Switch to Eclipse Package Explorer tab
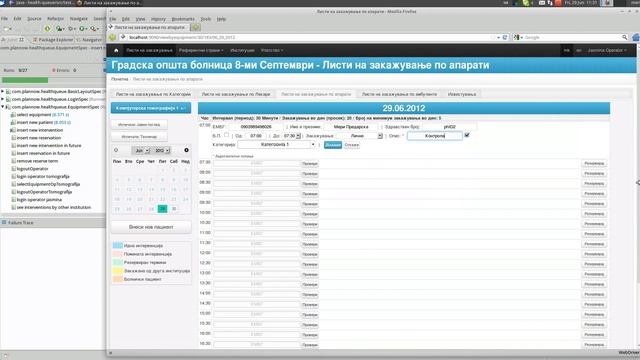 point(53,40)
